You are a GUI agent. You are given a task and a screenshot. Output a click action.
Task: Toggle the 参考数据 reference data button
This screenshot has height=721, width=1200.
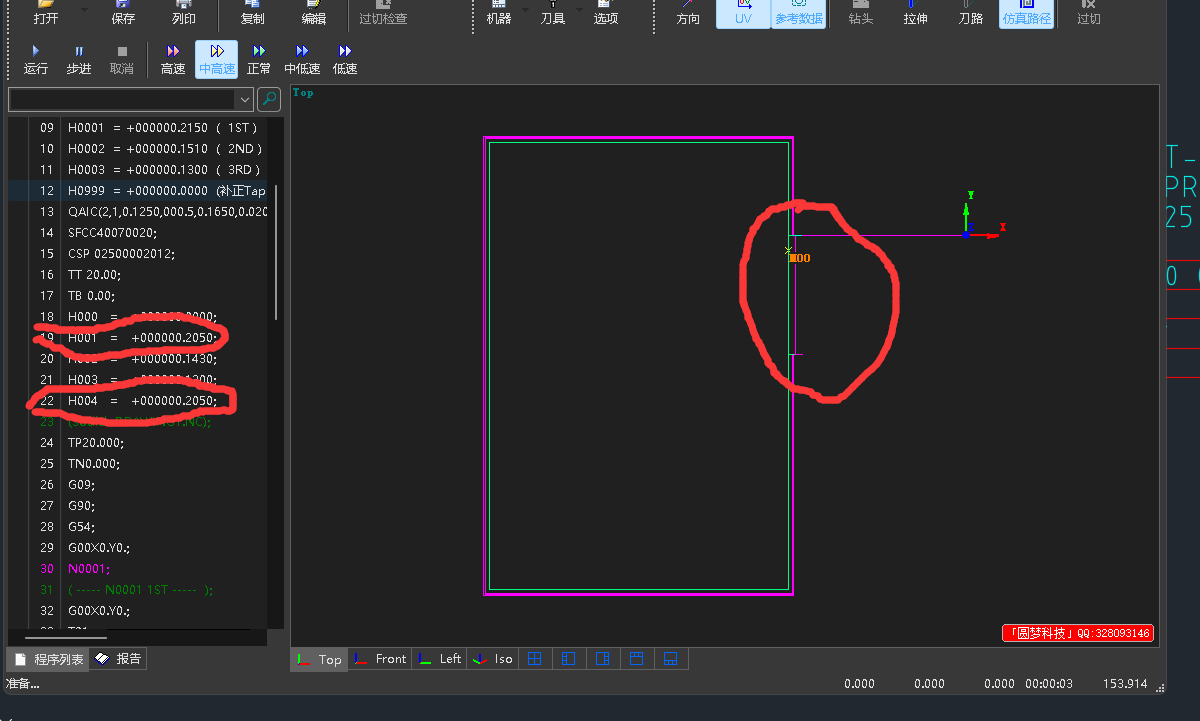coord(799,13)
